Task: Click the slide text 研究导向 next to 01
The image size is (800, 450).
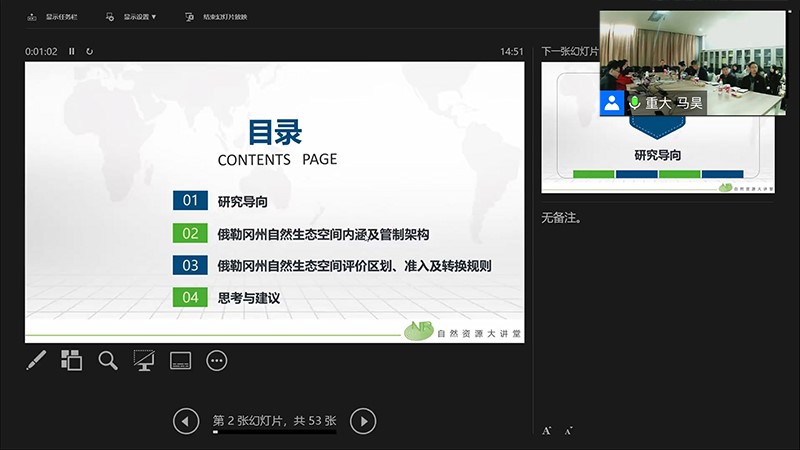Action: [x=243, y=202]
